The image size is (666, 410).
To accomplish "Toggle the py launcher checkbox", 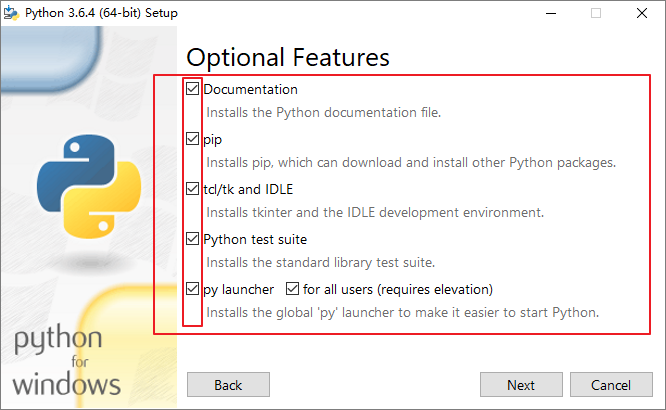I will coord(193,290).
